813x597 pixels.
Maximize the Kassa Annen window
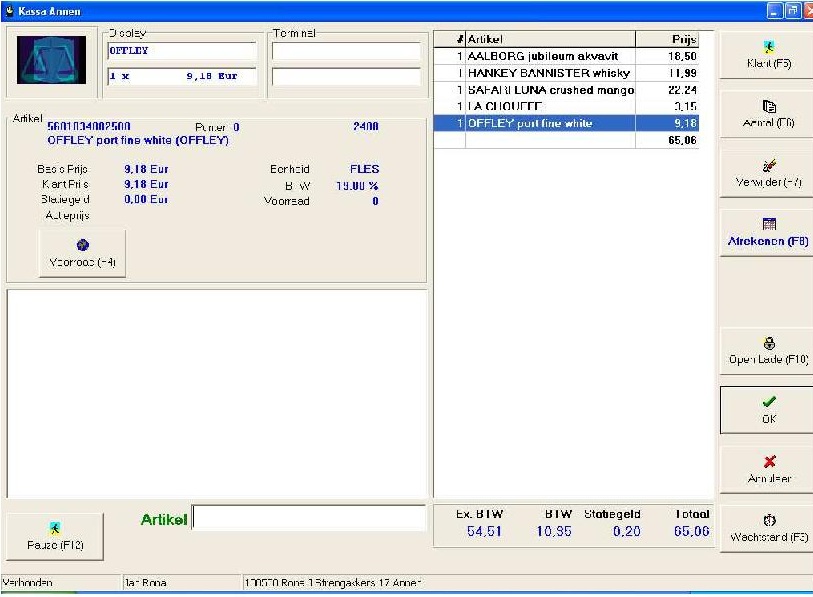793,10
